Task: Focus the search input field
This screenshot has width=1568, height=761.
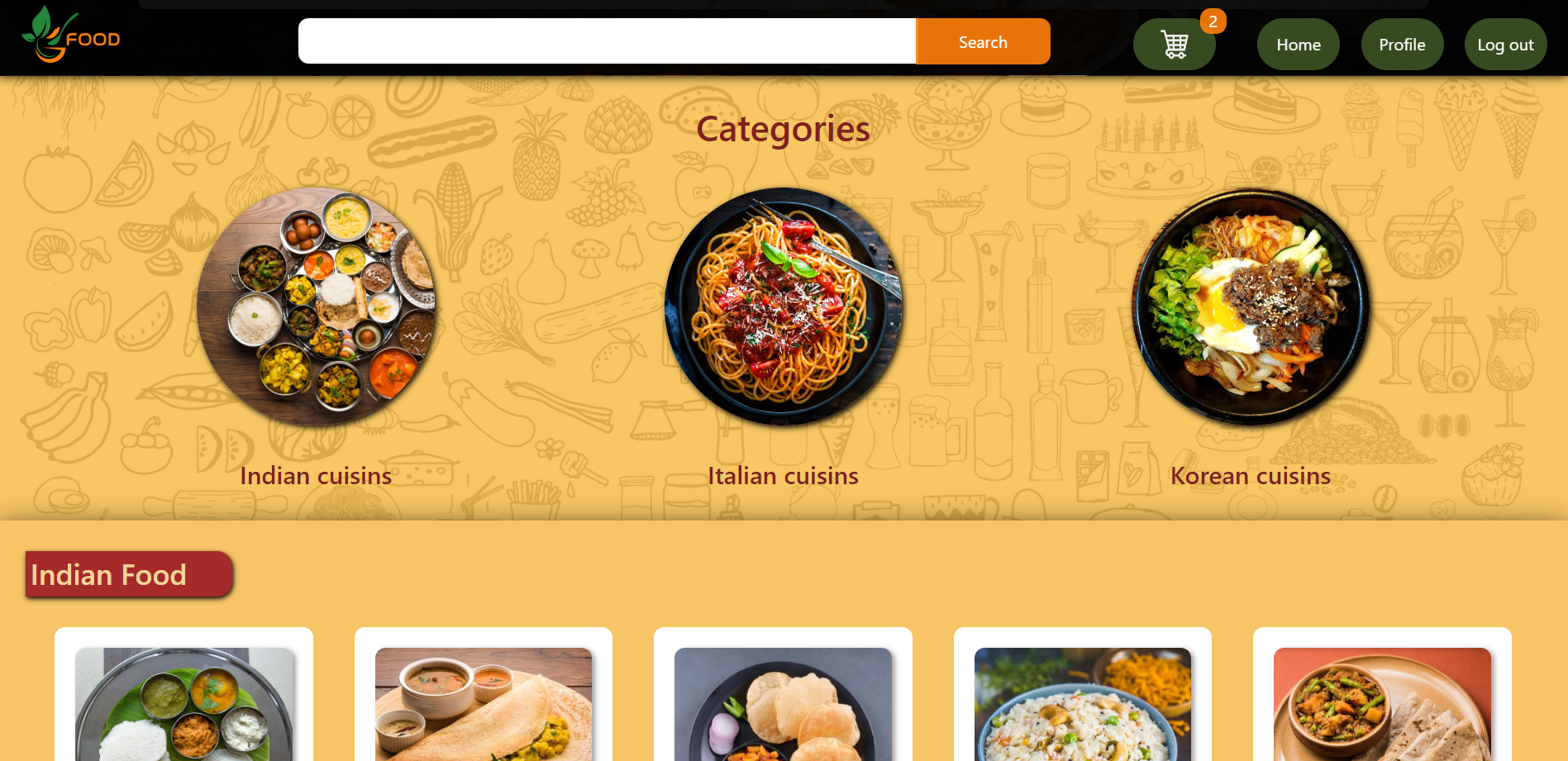Action: click(x=607, y=41)
